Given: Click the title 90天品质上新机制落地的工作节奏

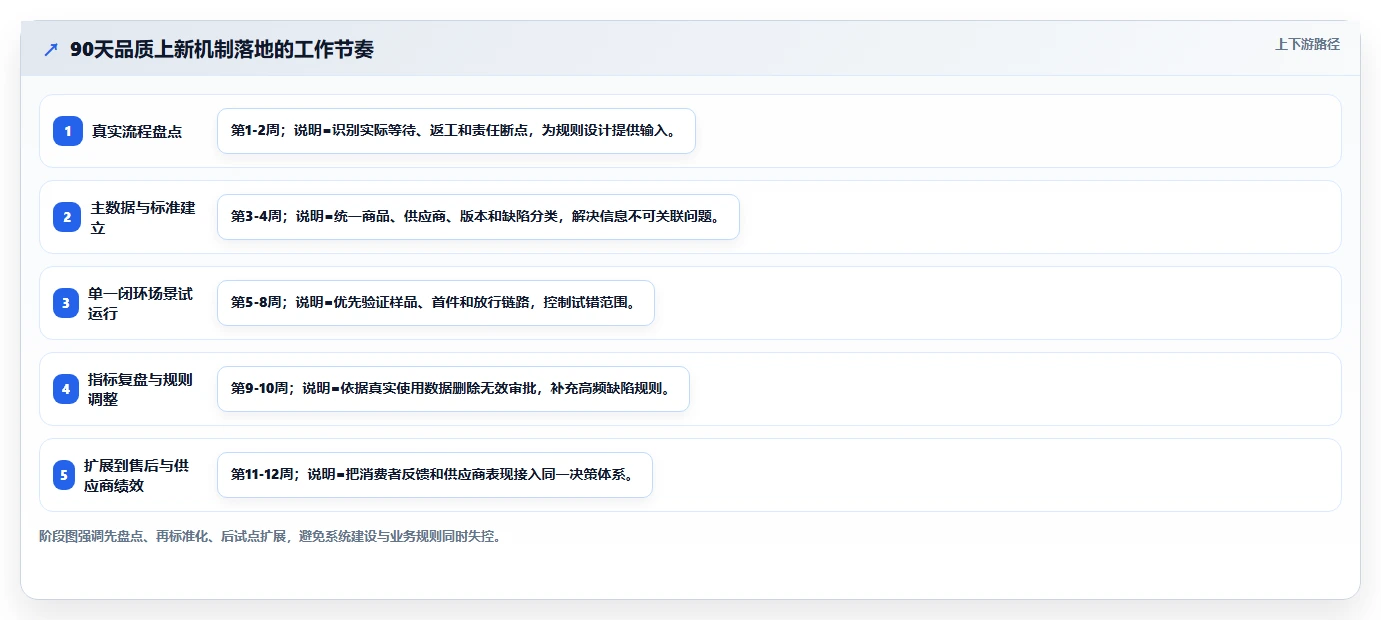Looking at the screenshot, I should coord(222,49).
